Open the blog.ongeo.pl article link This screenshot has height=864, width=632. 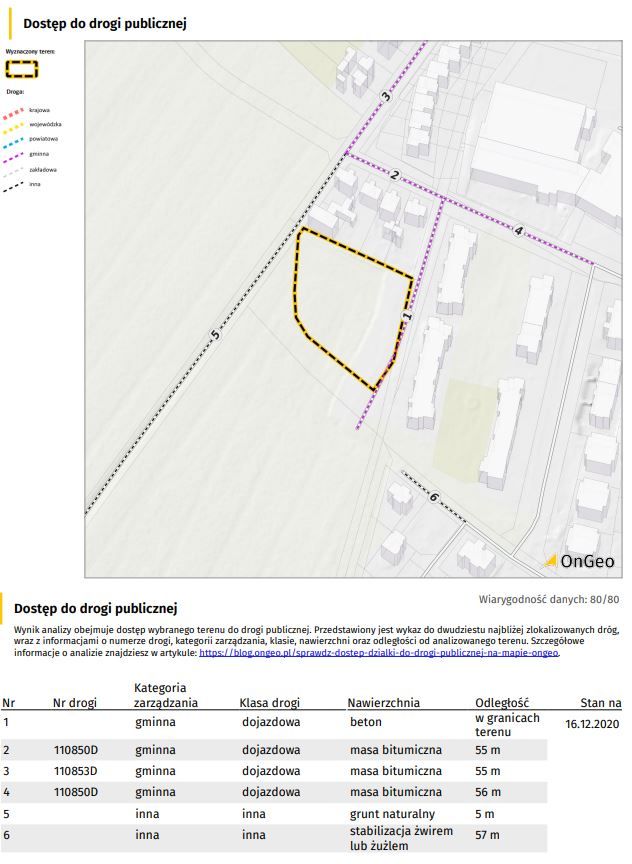click(378, 652)
